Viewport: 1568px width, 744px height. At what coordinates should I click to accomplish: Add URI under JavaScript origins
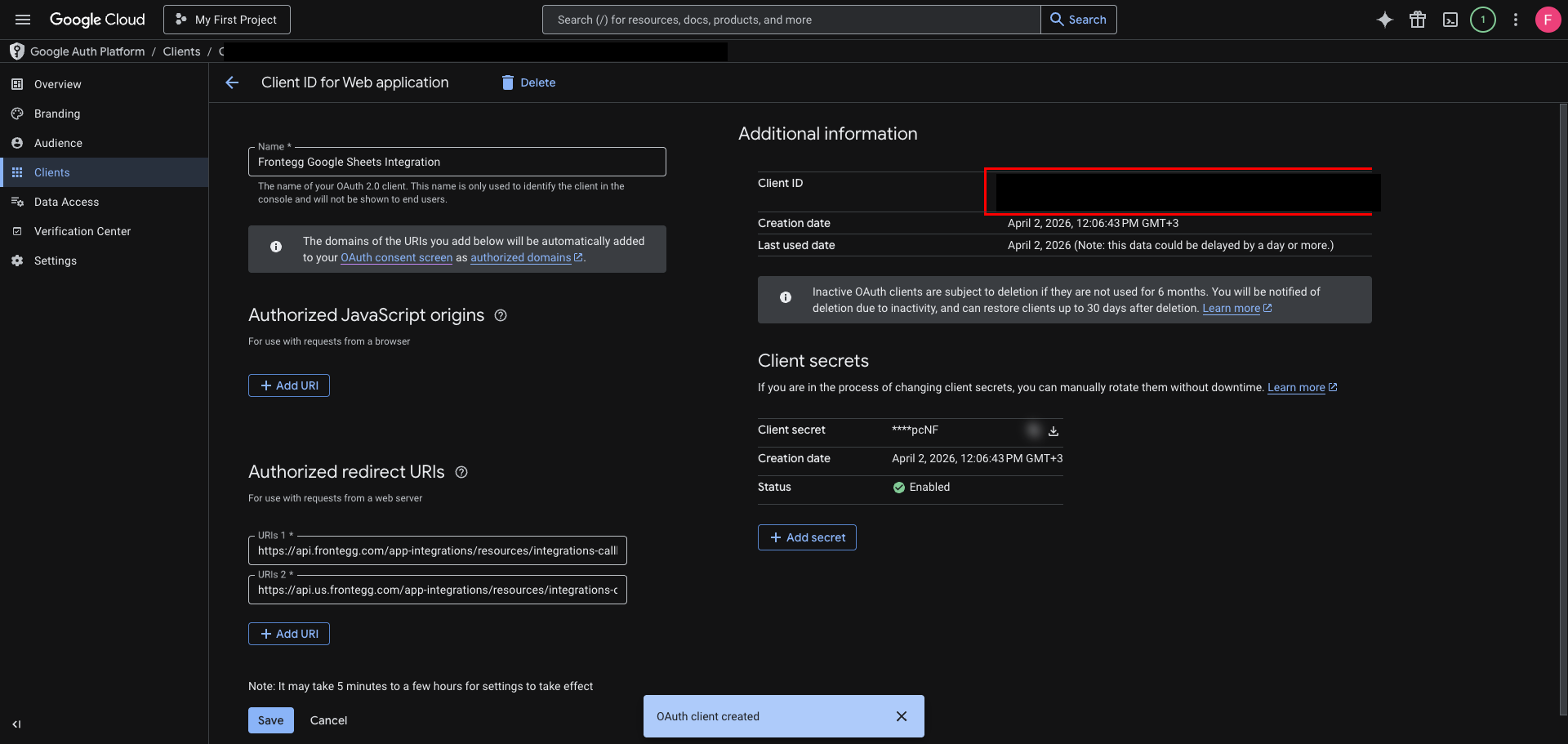coord(289,385)
